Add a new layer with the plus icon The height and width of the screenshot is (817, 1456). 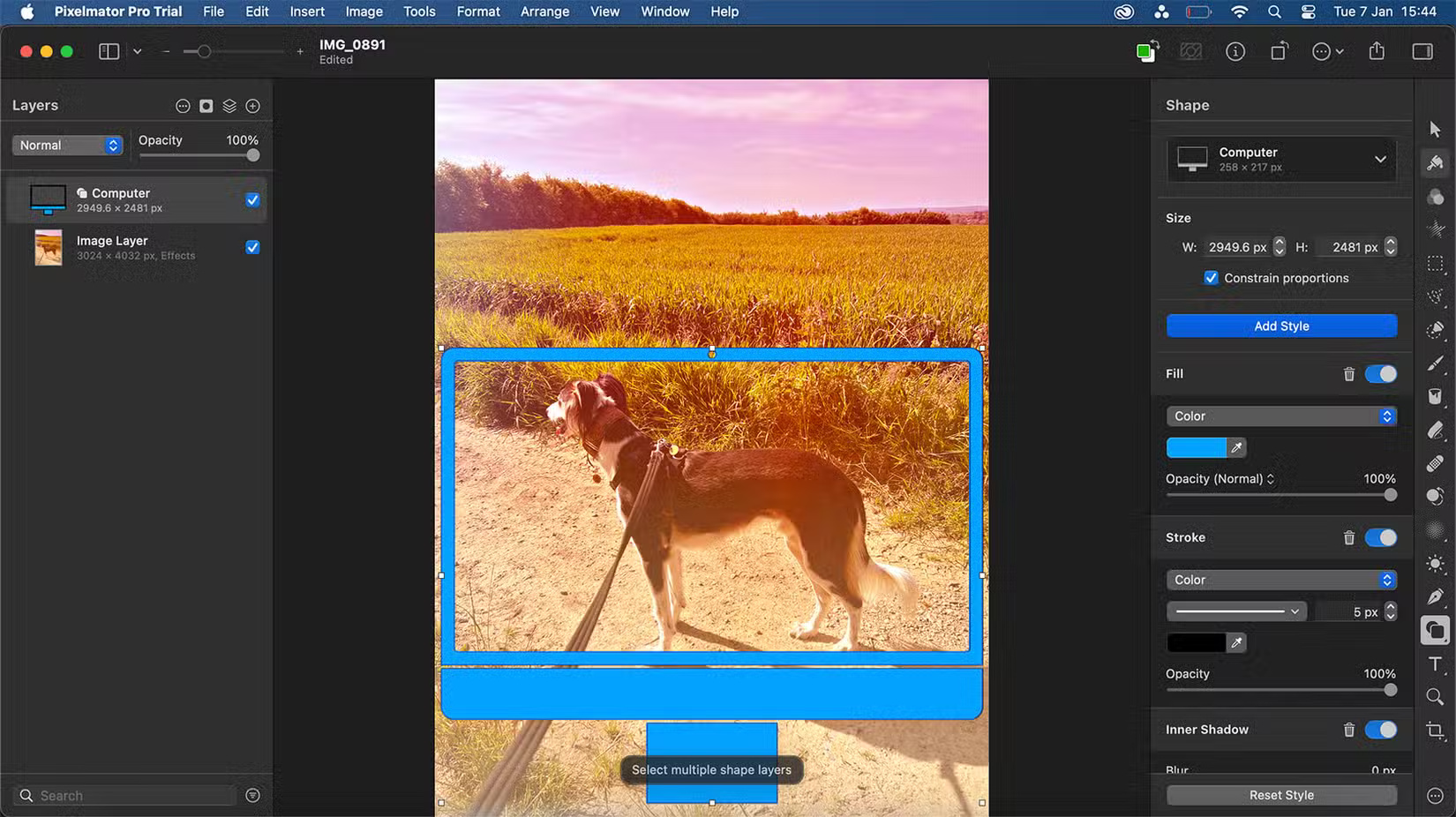tap(253, 105)
